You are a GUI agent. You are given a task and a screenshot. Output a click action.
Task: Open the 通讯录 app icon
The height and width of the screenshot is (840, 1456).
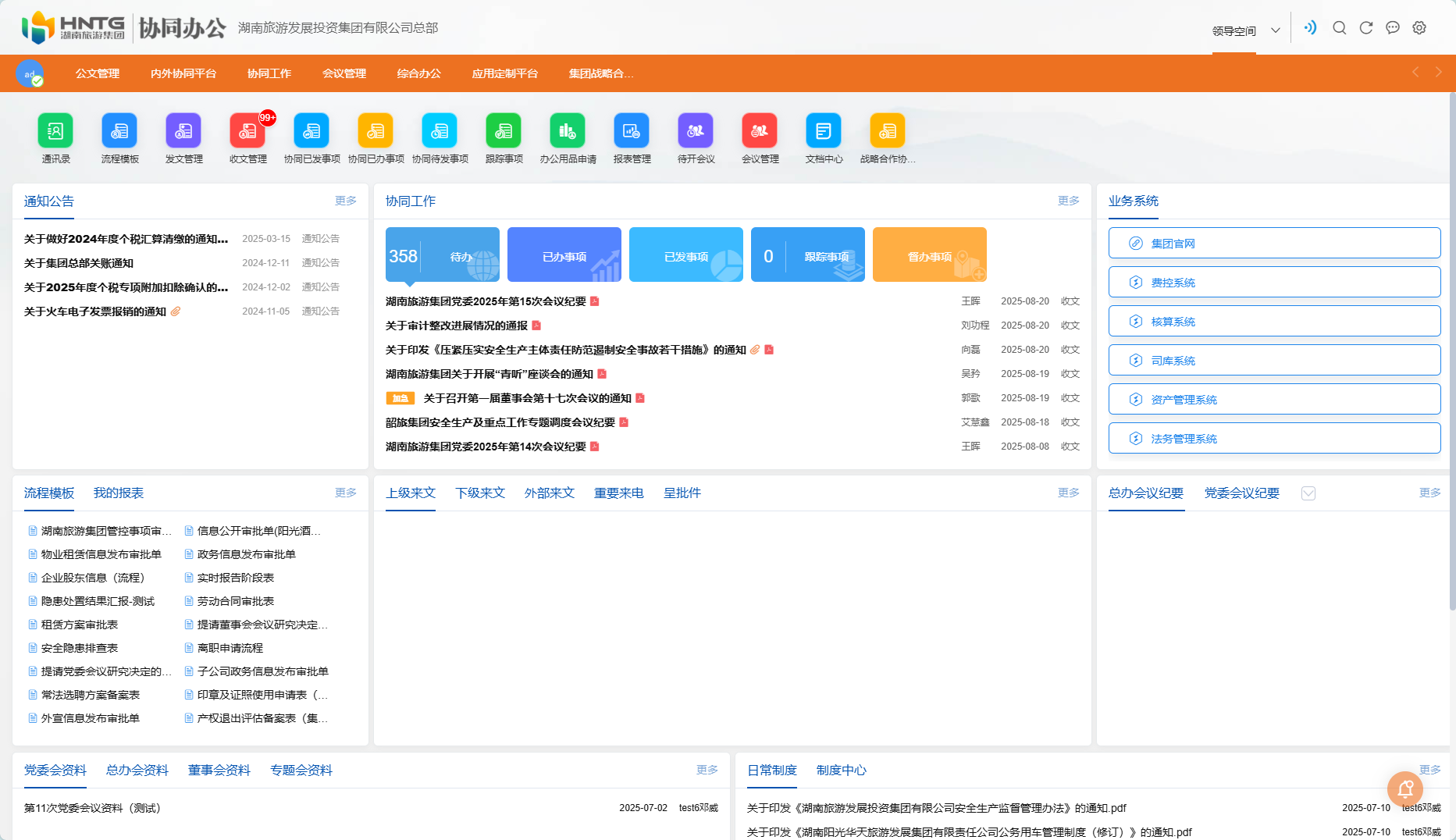click(55, 131)
